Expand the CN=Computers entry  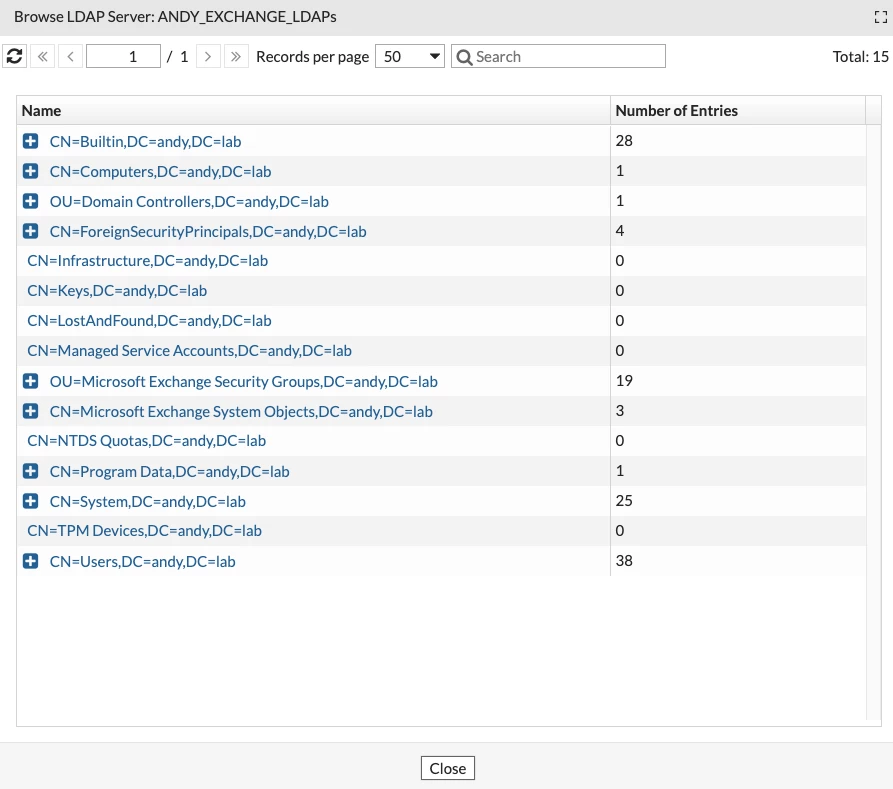pyautogui.click(x=31, y=171)
